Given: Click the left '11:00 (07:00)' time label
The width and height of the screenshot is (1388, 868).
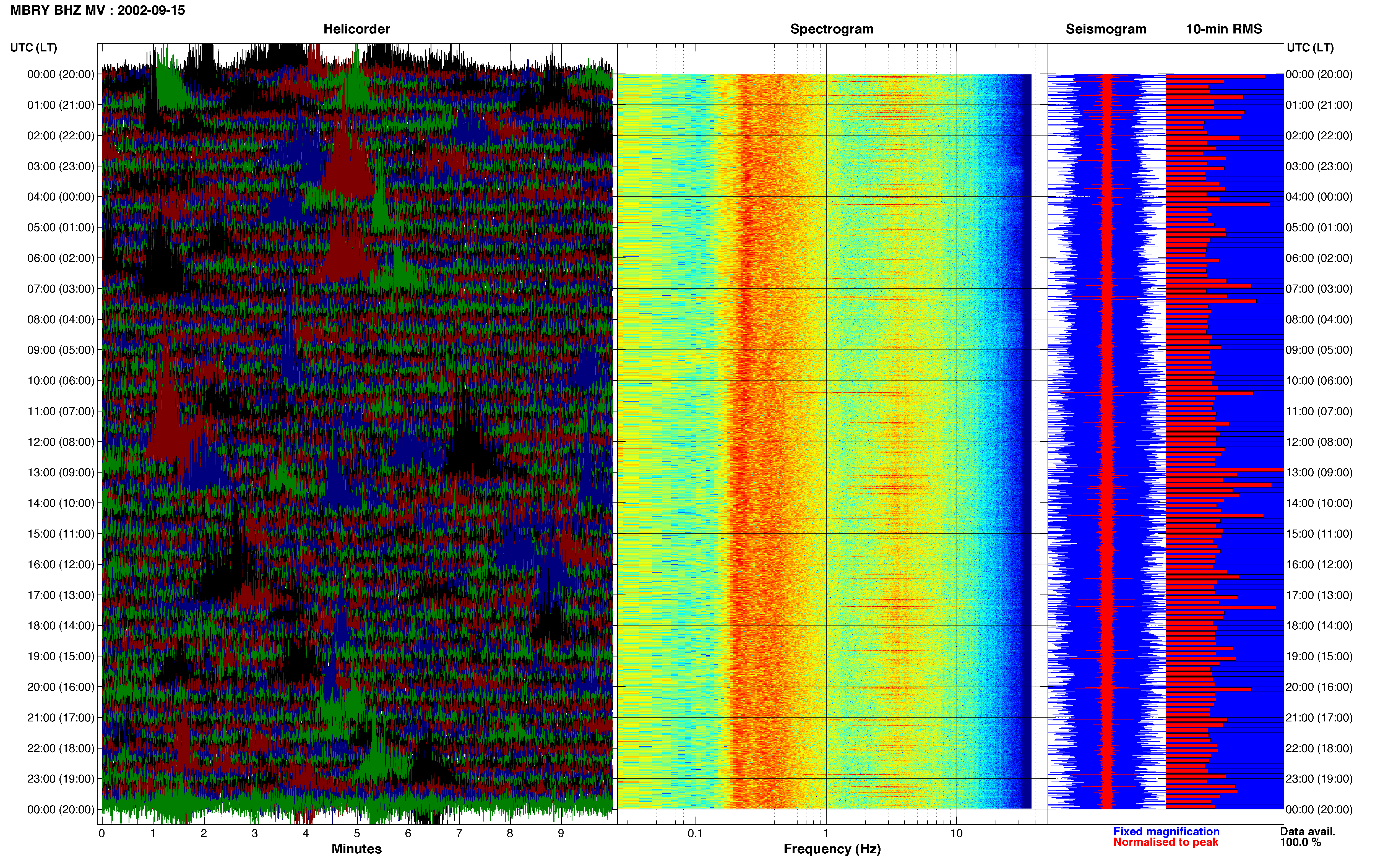Looking at the screenshot, I should 61,411.
